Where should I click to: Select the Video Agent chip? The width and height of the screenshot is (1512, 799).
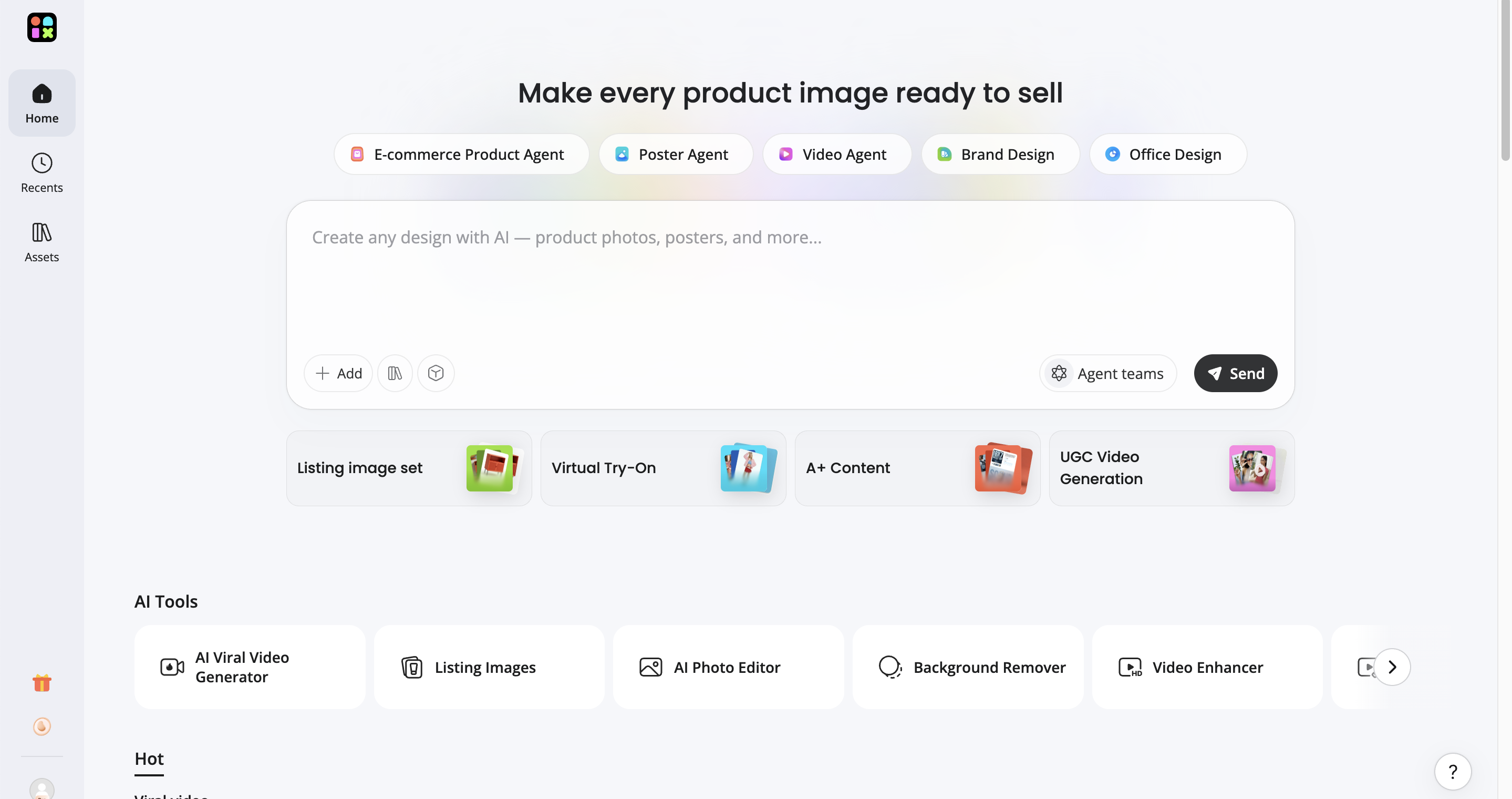point(837,154)
